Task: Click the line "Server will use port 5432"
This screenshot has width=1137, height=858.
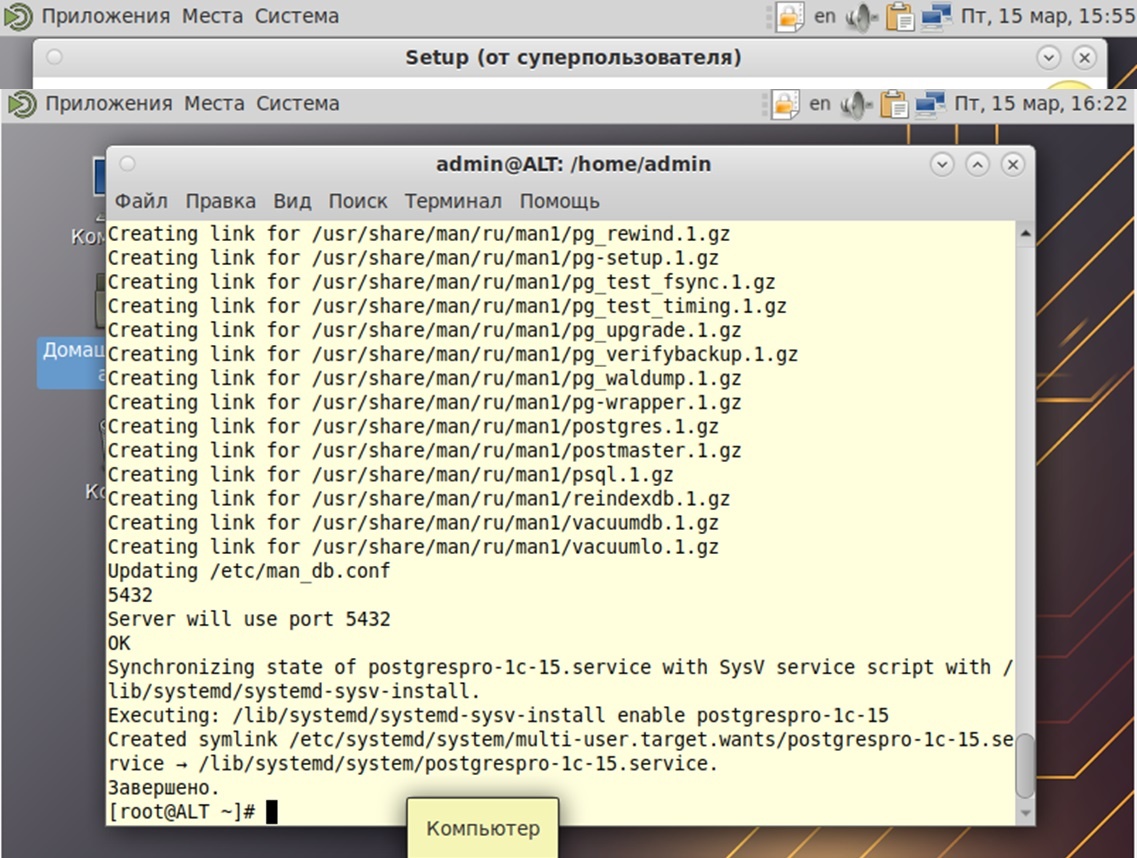Action: coord(249,619)
